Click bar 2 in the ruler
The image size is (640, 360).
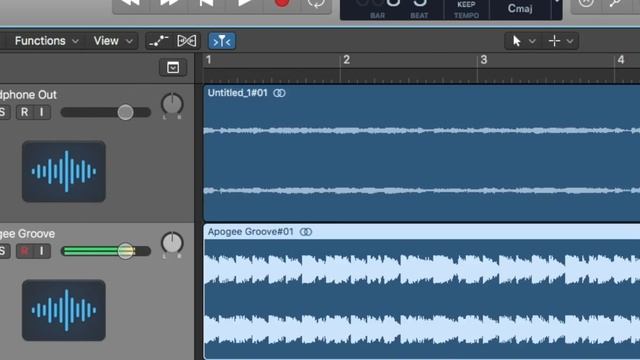tap(347, 60)
